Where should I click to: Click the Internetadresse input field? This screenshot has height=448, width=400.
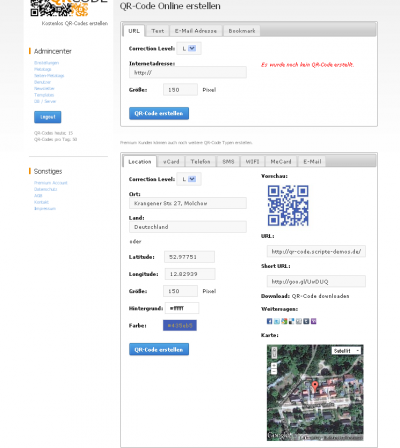[188, 72]
